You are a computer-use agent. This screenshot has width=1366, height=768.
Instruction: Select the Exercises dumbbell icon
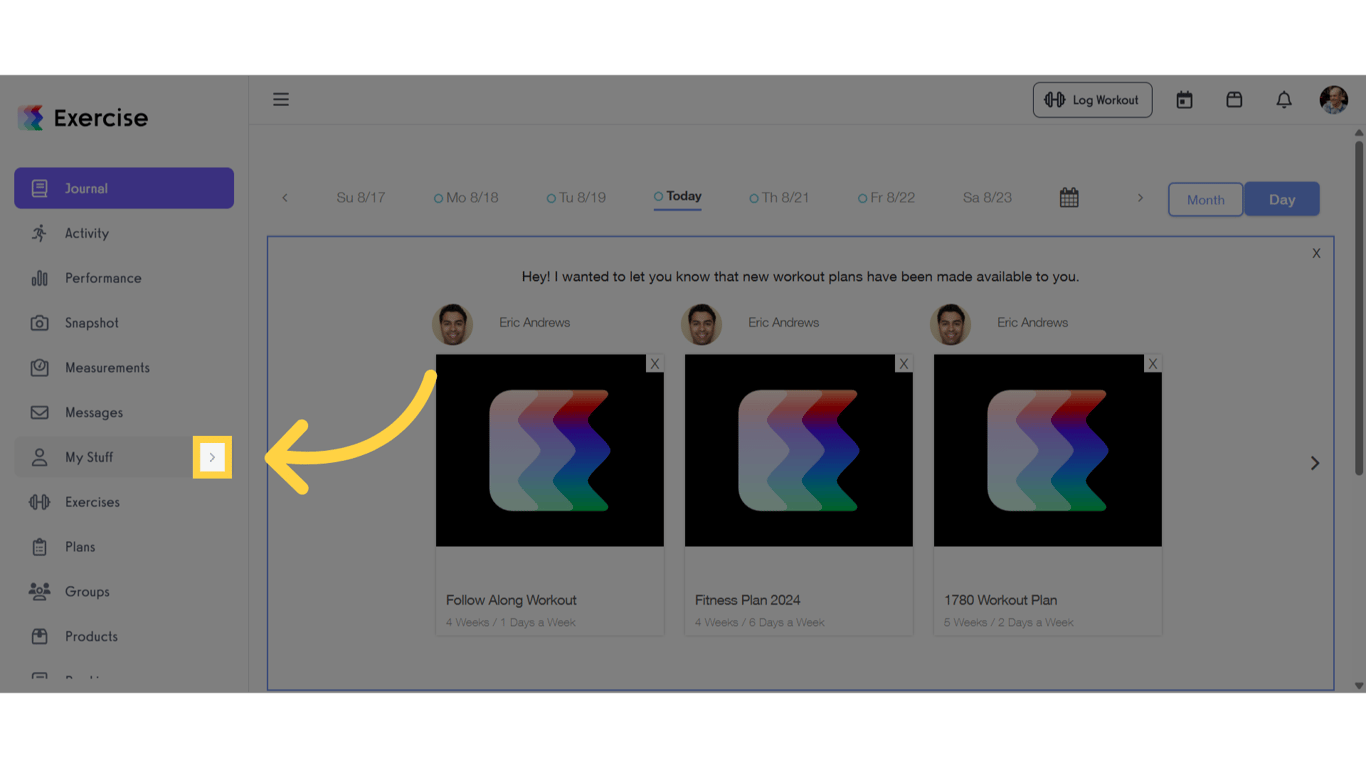[40, 501]
